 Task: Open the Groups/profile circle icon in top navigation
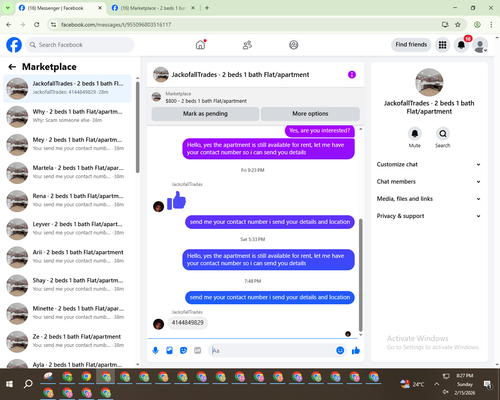tap(294, 45)
